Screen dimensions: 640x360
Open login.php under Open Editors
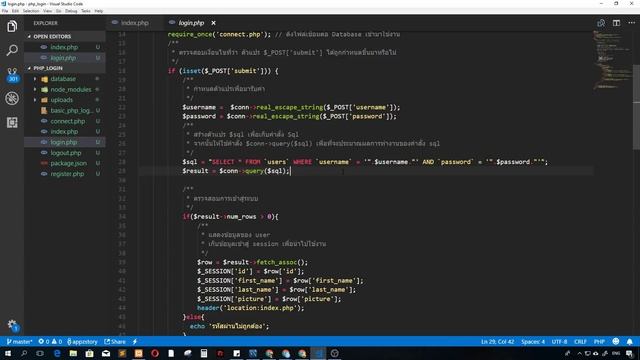65,58
